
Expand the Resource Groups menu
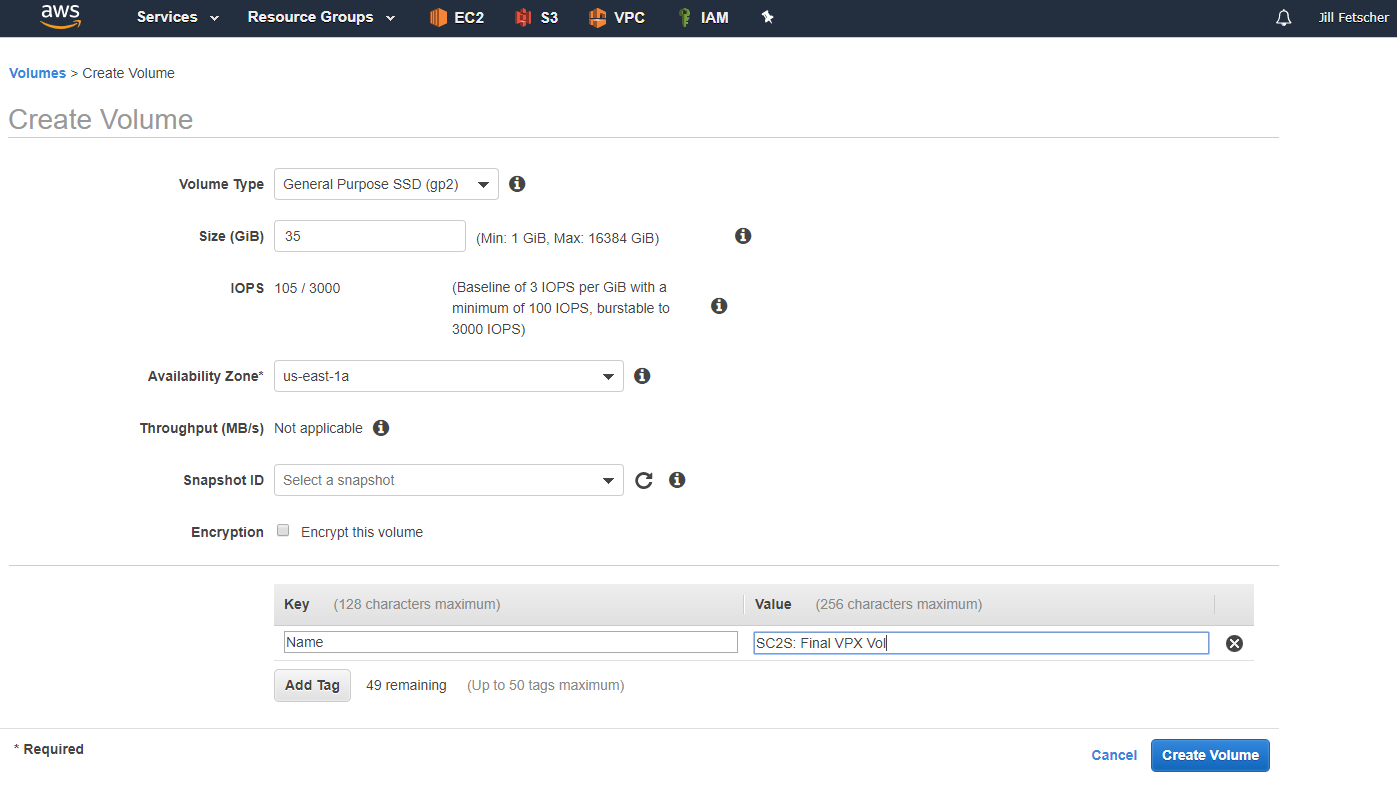[321, 17]
